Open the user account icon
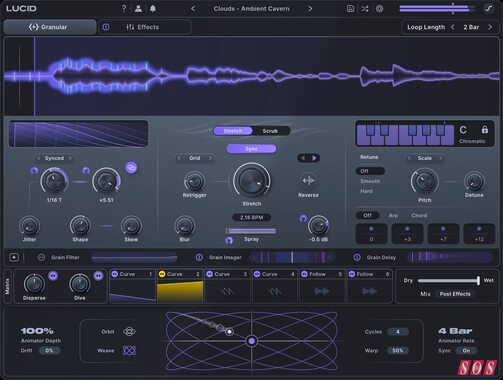The width and height of the screenshot is (503, 380). (138, 9)
